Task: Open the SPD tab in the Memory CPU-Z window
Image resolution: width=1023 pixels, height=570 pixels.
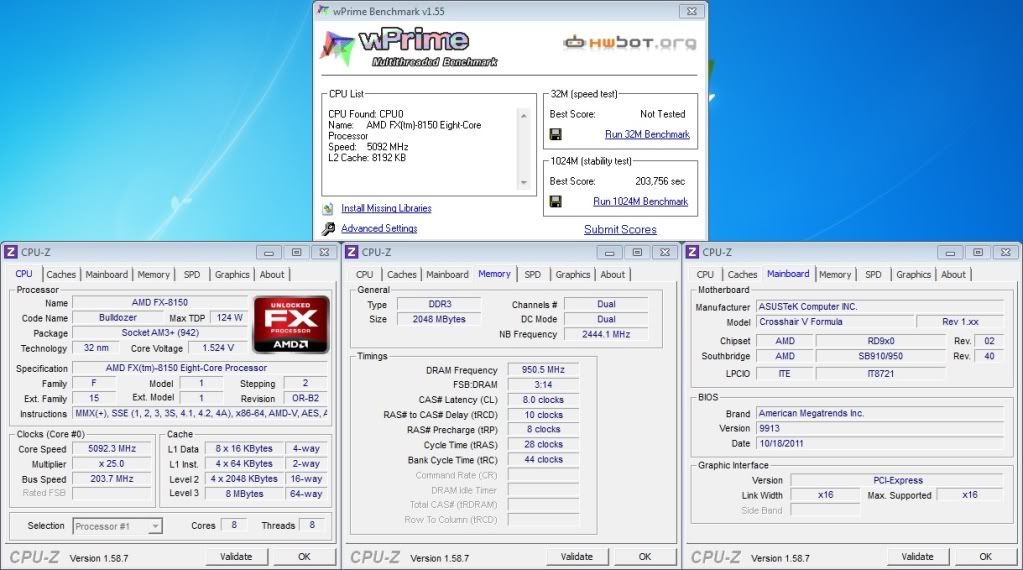Action: 533,274
